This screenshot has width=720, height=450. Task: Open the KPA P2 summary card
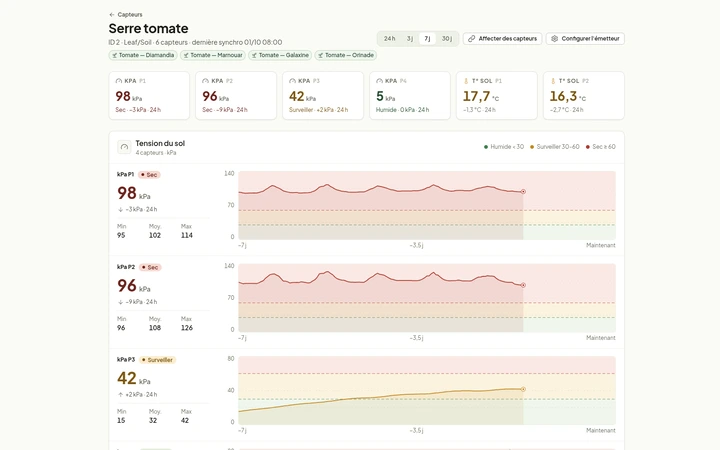pyautogui.click(x=236, y=96)
